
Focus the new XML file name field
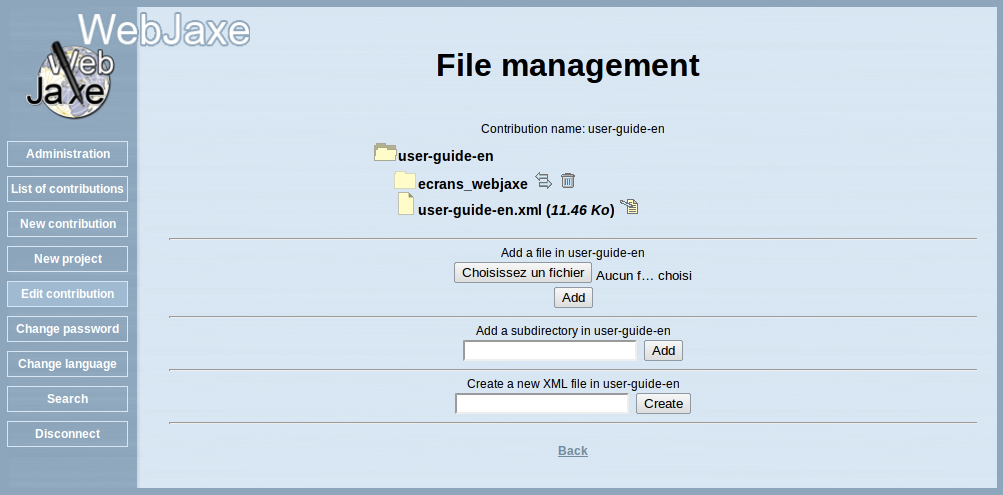coord(542,404)
